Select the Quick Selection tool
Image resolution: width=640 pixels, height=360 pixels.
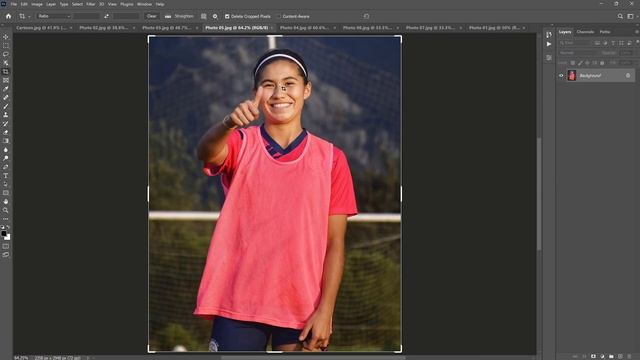coord(6,63)
